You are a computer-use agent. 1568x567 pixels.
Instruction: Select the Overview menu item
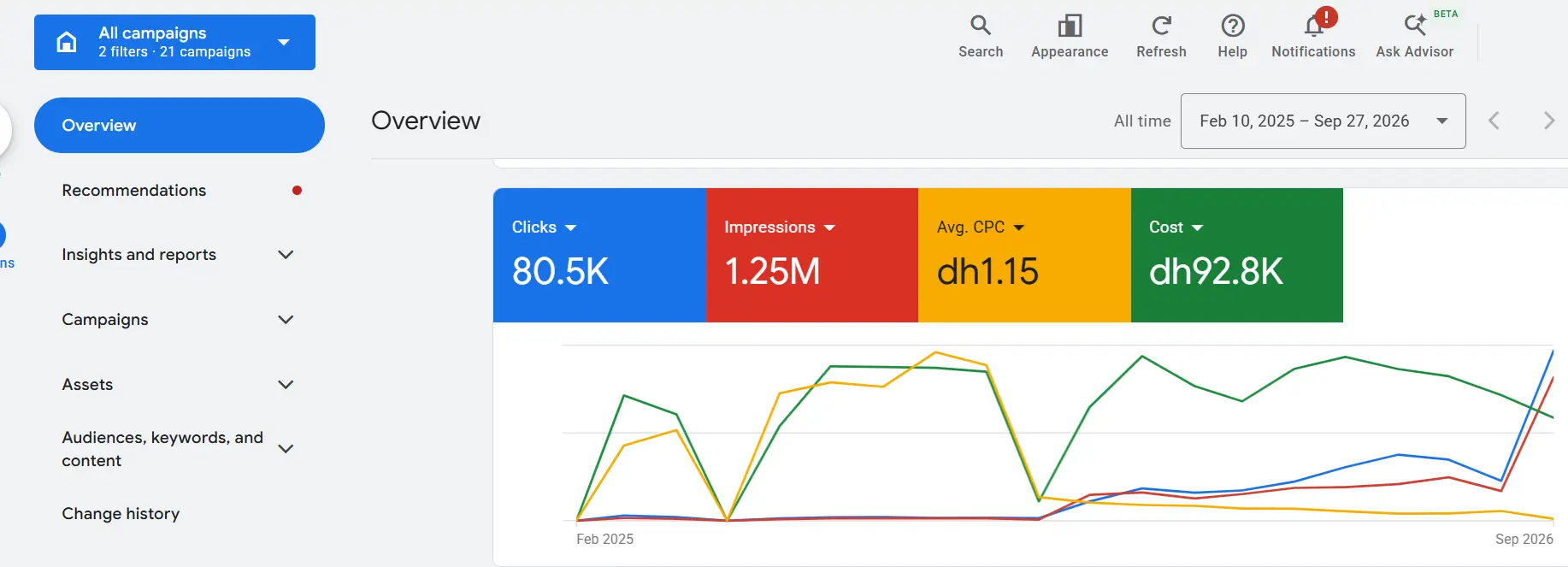coord(179,125)
